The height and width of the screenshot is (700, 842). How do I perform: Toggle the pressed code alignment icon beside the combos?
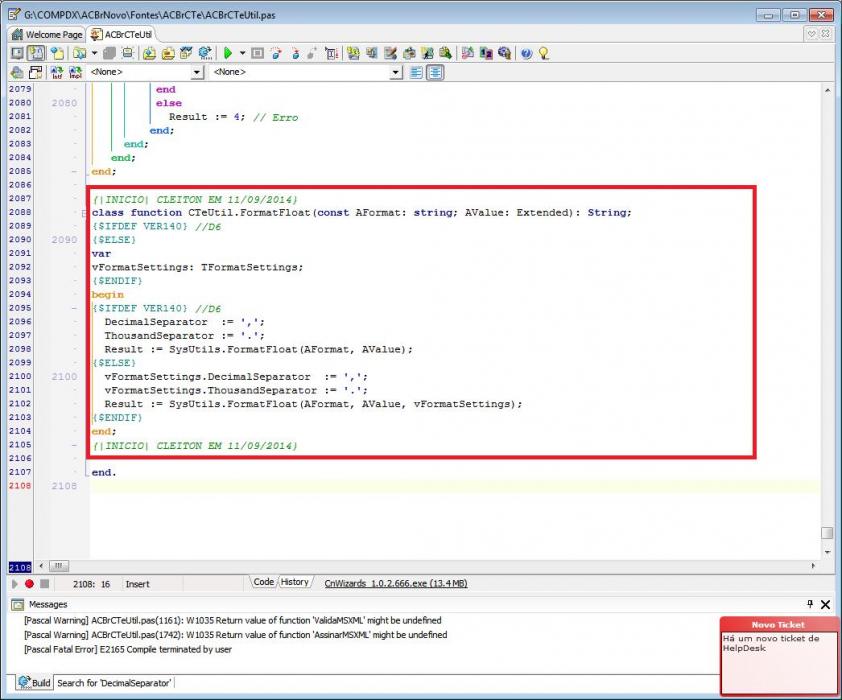[x=435, y=72]
